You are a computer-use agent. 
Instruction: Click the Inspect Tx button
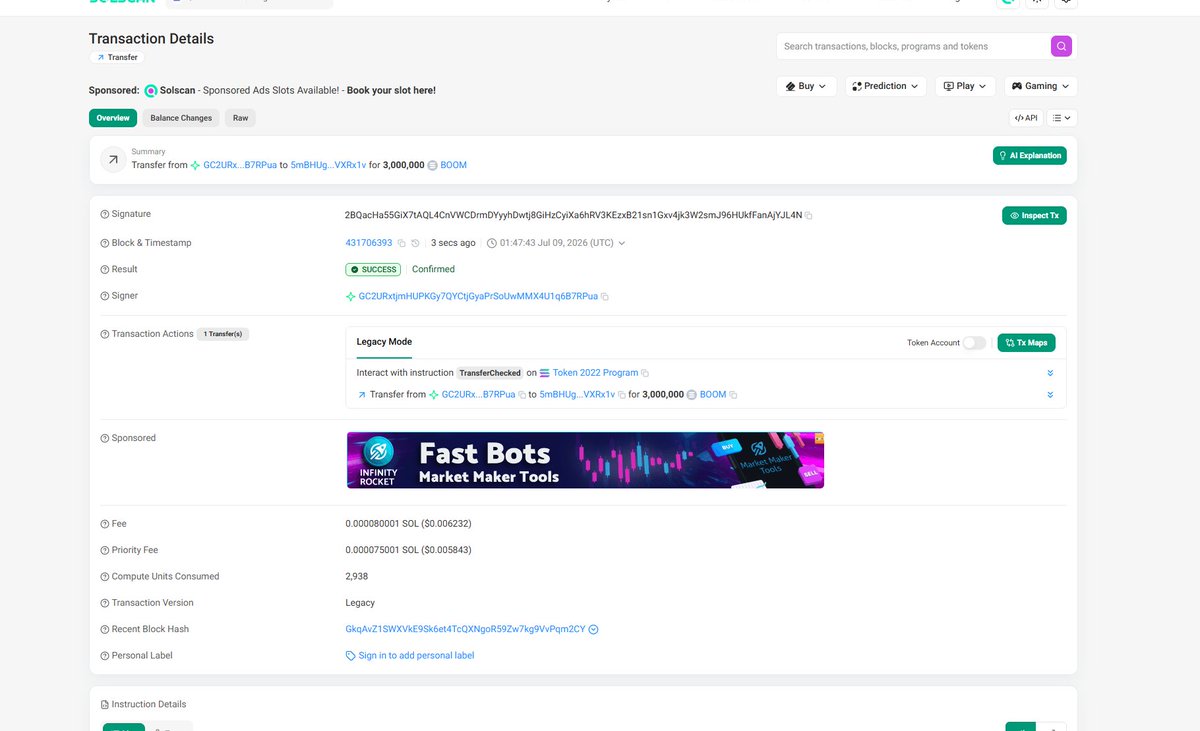tap(1034, 215)
